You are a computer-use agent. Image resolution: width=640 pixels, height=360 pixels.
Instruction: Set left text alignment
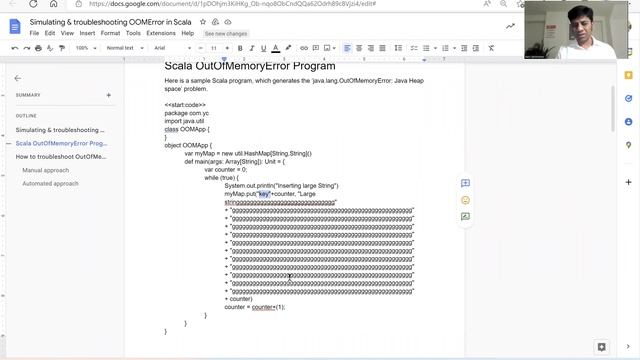[x=347, y=48]
